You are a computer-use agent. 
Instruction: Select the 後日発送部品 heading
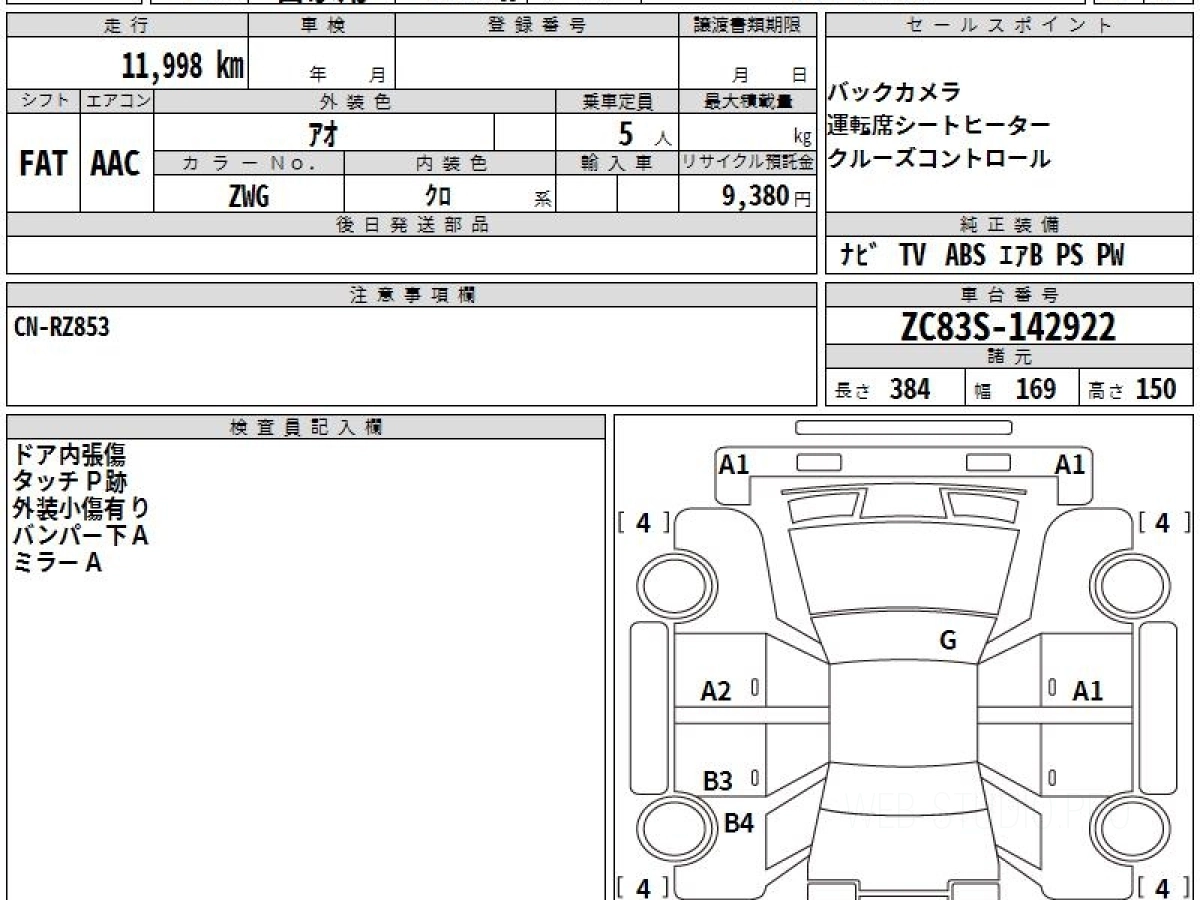(x=412, y=225)
